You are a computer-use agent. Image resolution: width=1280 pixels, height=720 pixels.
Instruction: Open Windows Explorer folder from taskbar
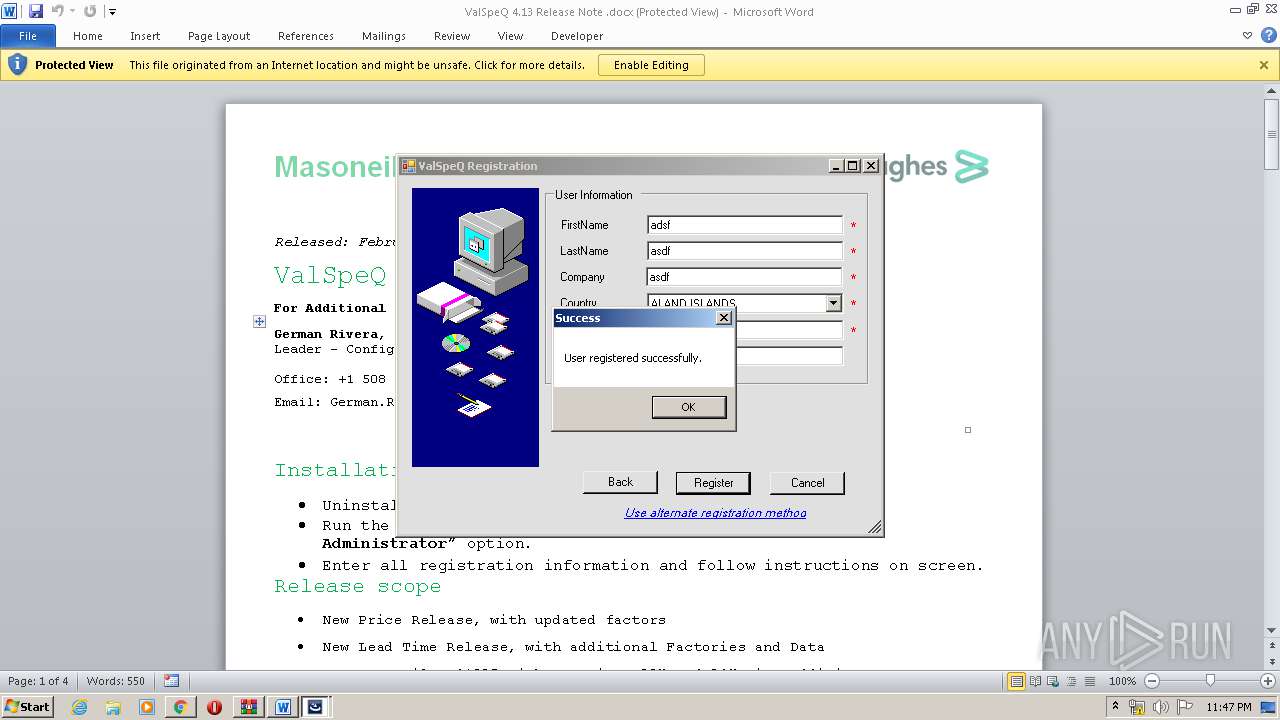113,707
